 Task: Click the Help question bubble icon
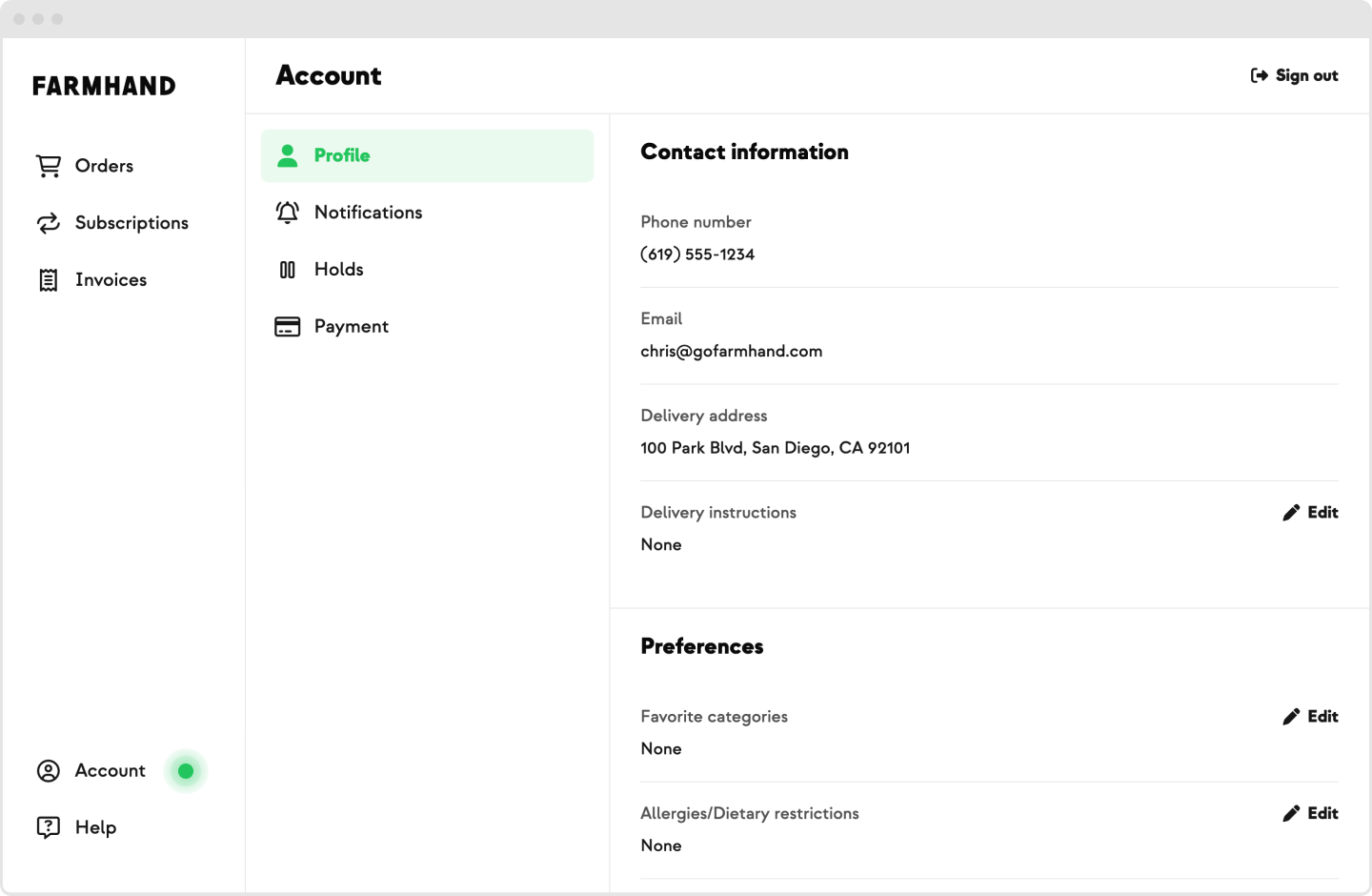(49, 827)
